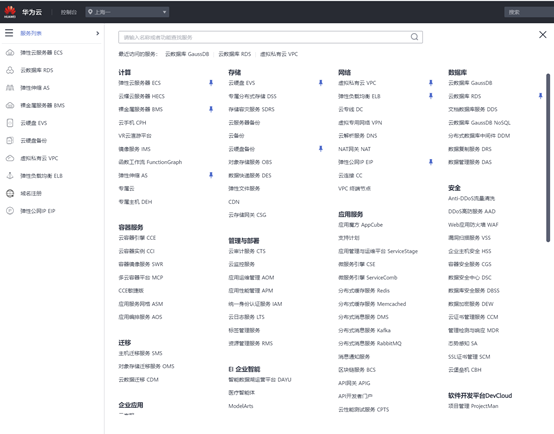Open recently visited VPC service
554x434 pixels.
[x=279, y=54]
